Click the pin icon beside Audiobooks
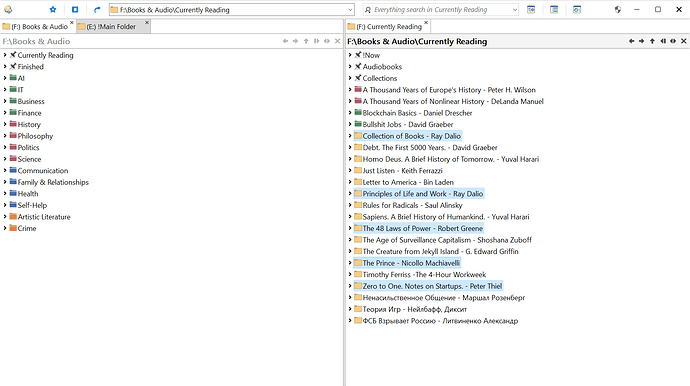This screenshot has width=690, height=386. [358, 66]
